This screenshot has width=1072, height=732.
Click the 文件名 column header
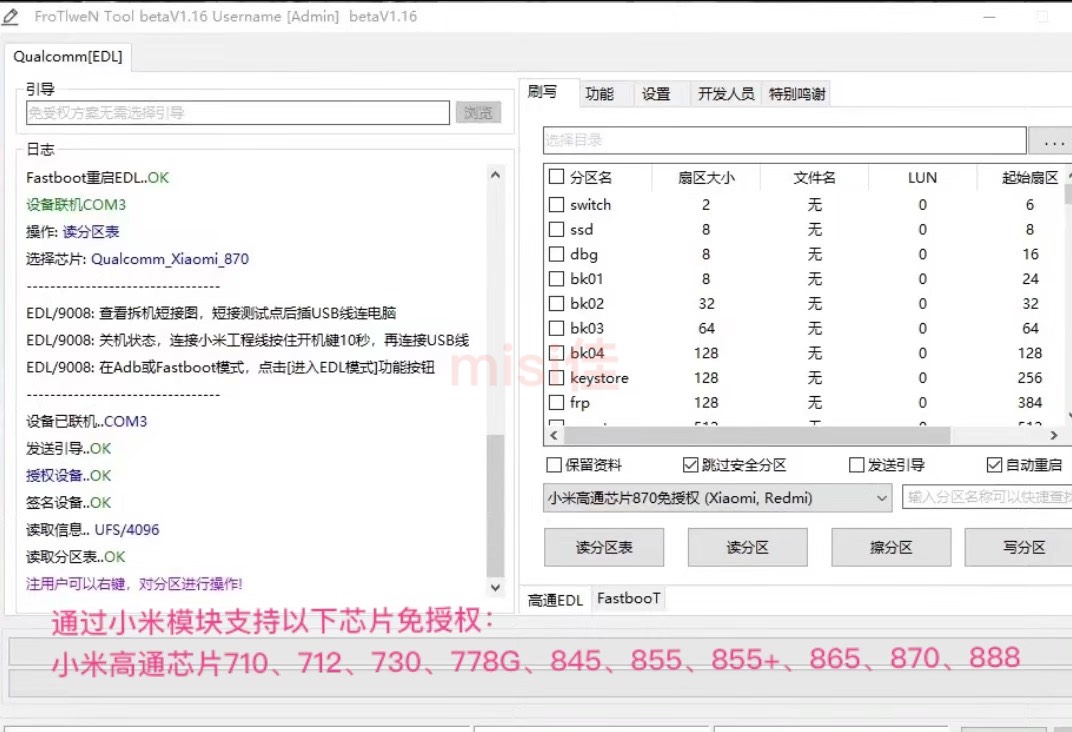click(x=814, y=178)
